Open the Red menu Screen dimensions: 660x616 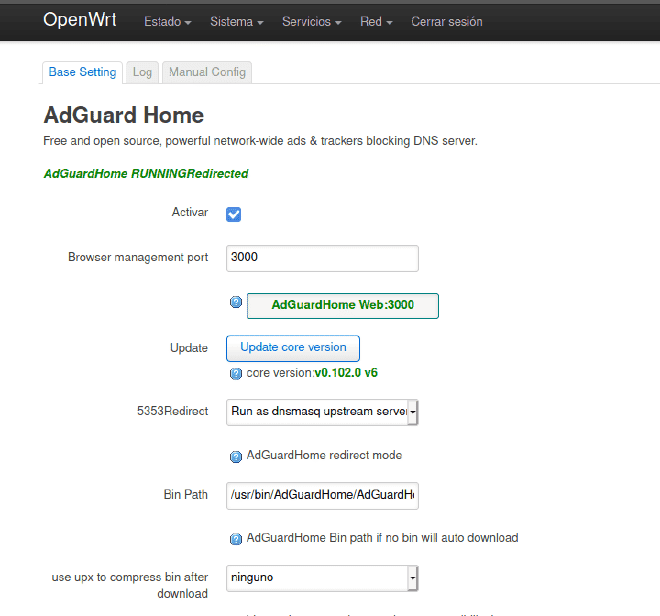376,21
